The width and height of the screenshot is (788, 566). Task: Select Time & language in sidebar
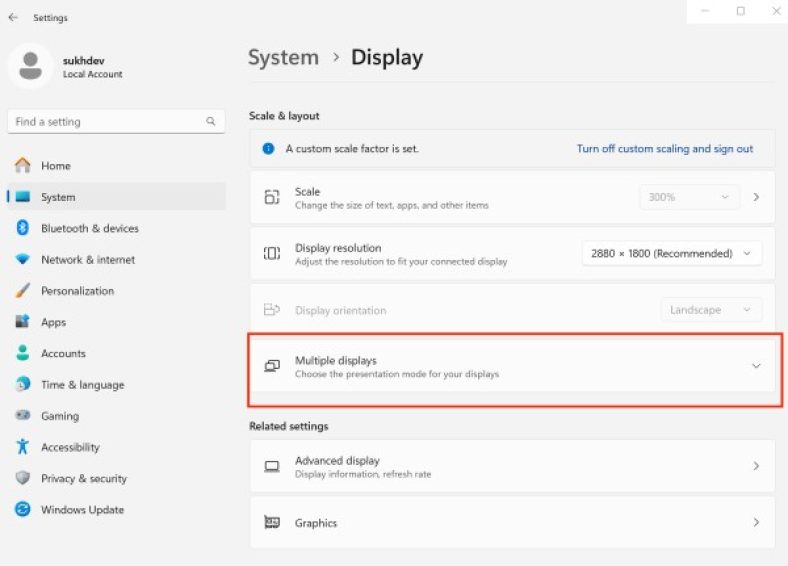tap(82, 385)
